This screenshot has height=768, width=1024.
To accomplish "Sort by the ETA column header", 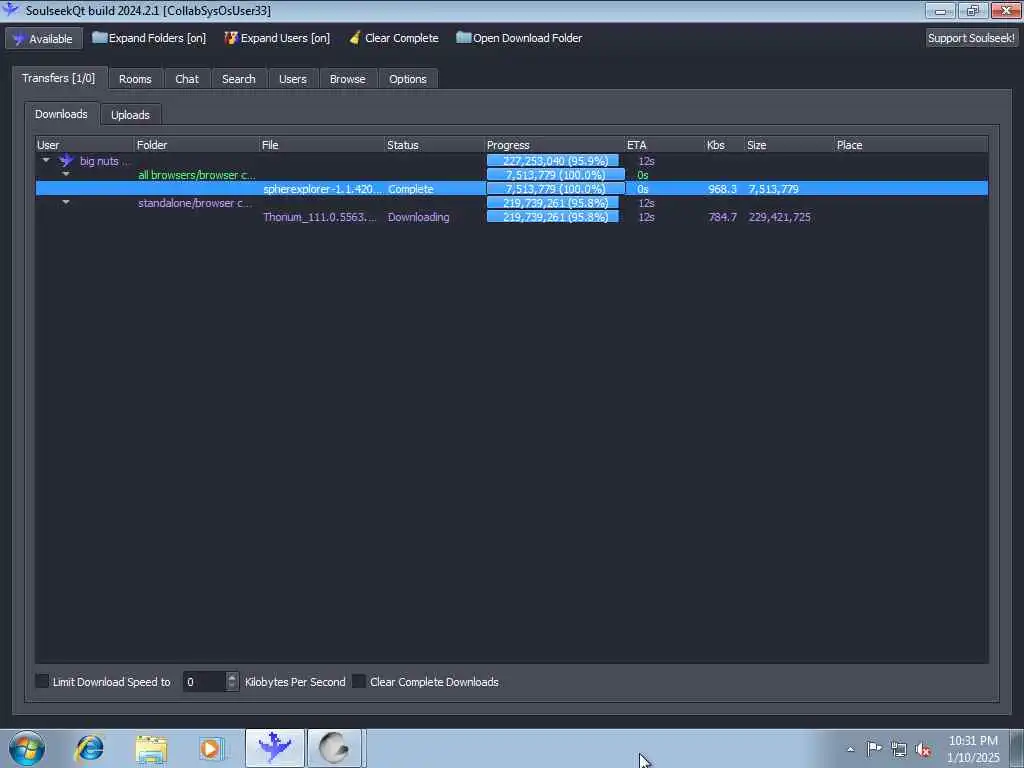I will point(665,145).
